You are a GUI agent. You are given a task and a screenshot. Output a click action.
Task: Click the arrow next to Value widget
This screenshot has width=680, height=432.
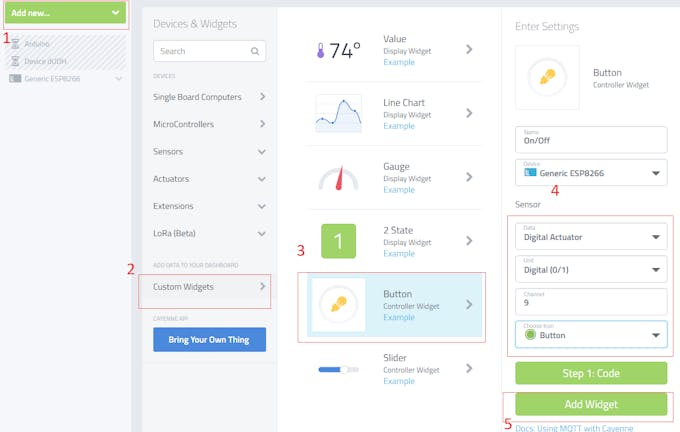[469, 49]
